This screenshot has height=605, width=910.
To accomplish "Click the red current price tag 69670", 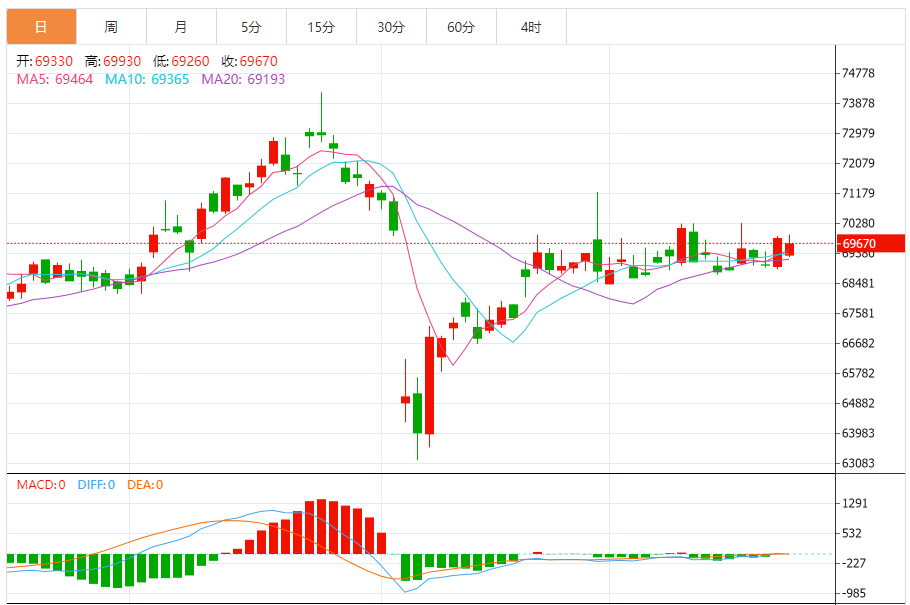I will pyautogui.click(x=871, y=244).
